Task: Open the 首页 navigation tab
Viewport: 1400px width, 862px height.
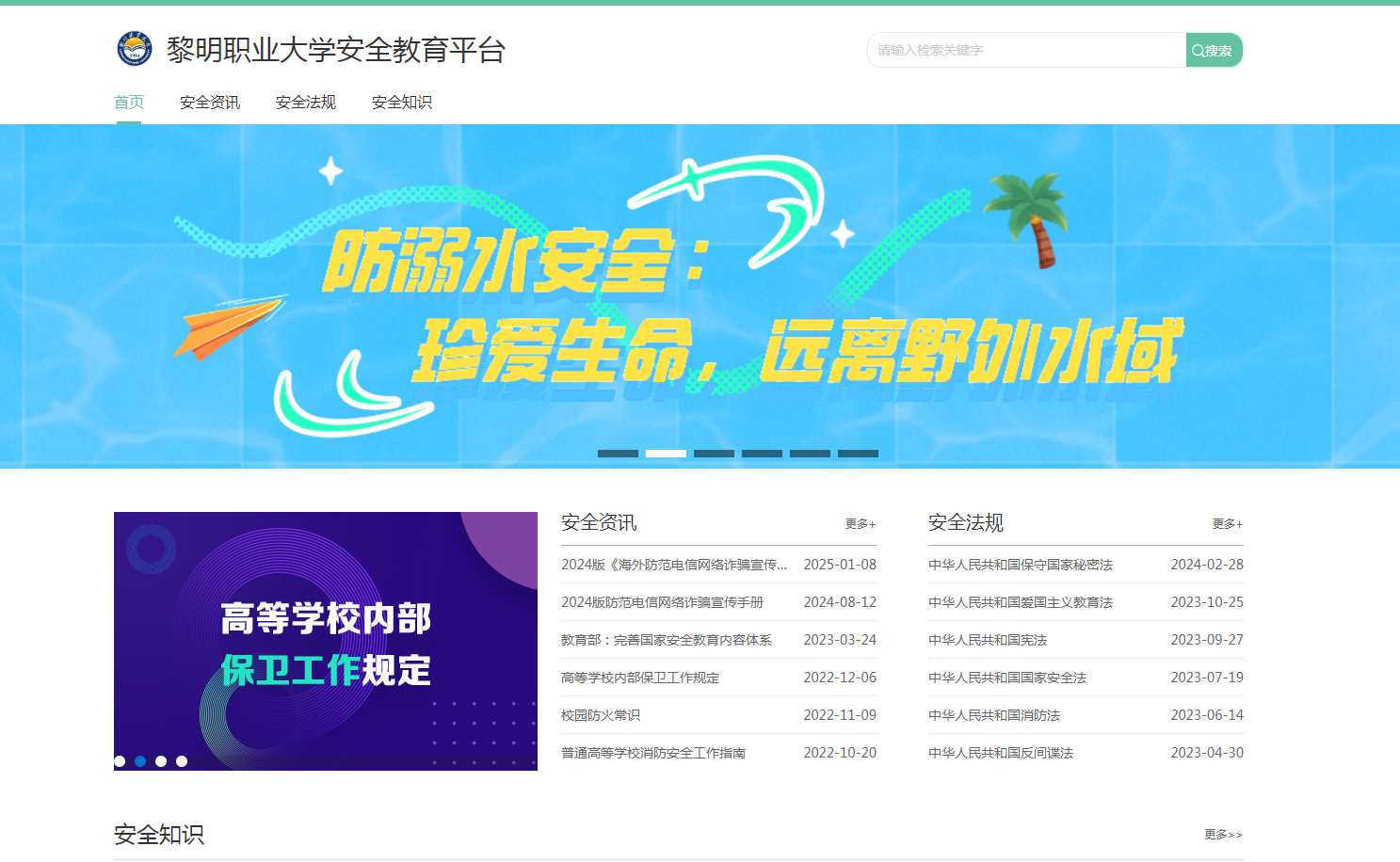Action: (129, 103)
